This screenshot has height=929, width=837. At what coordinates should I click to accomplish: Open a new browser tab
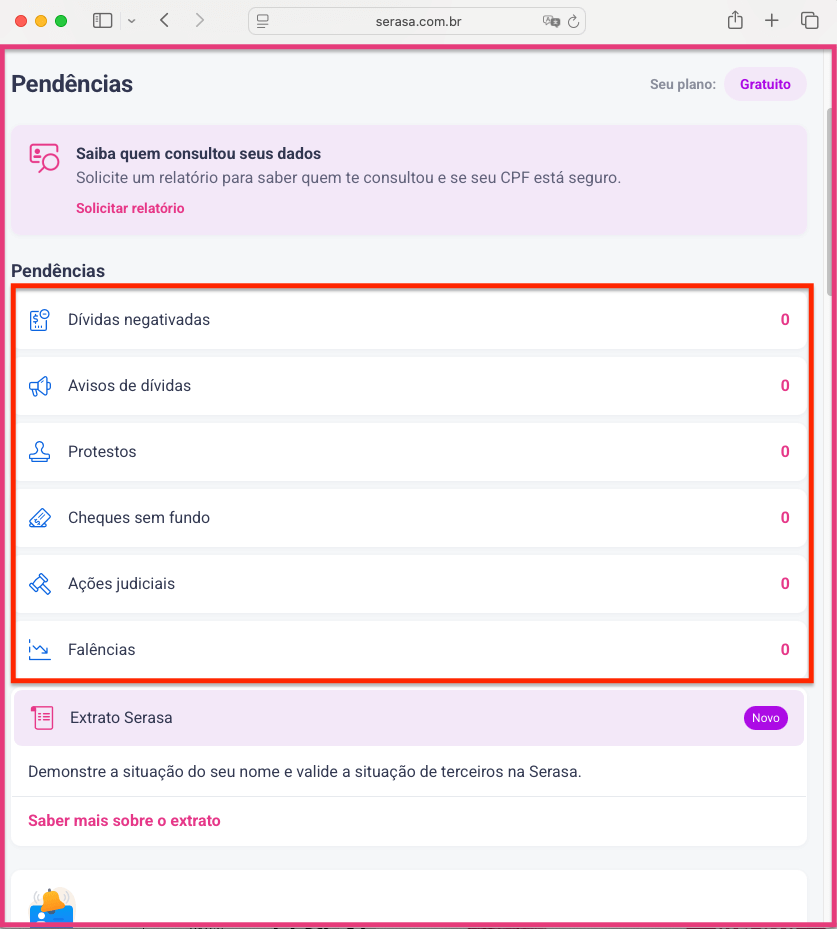click(772, 20)
